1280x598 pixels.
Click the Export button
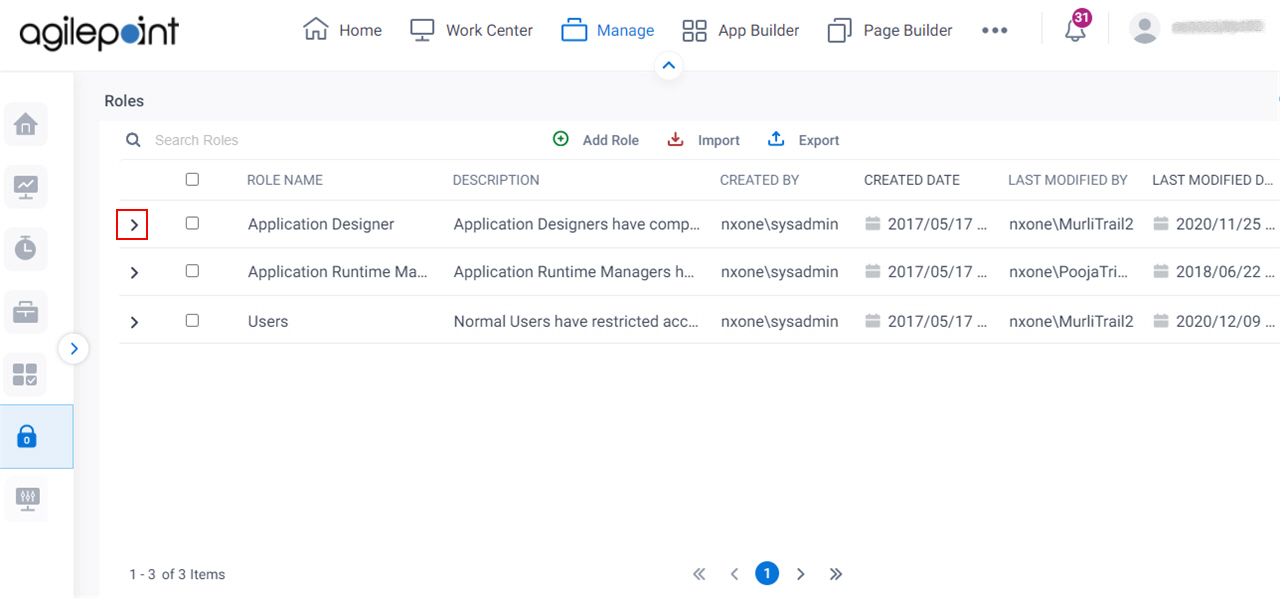(804, 140)
